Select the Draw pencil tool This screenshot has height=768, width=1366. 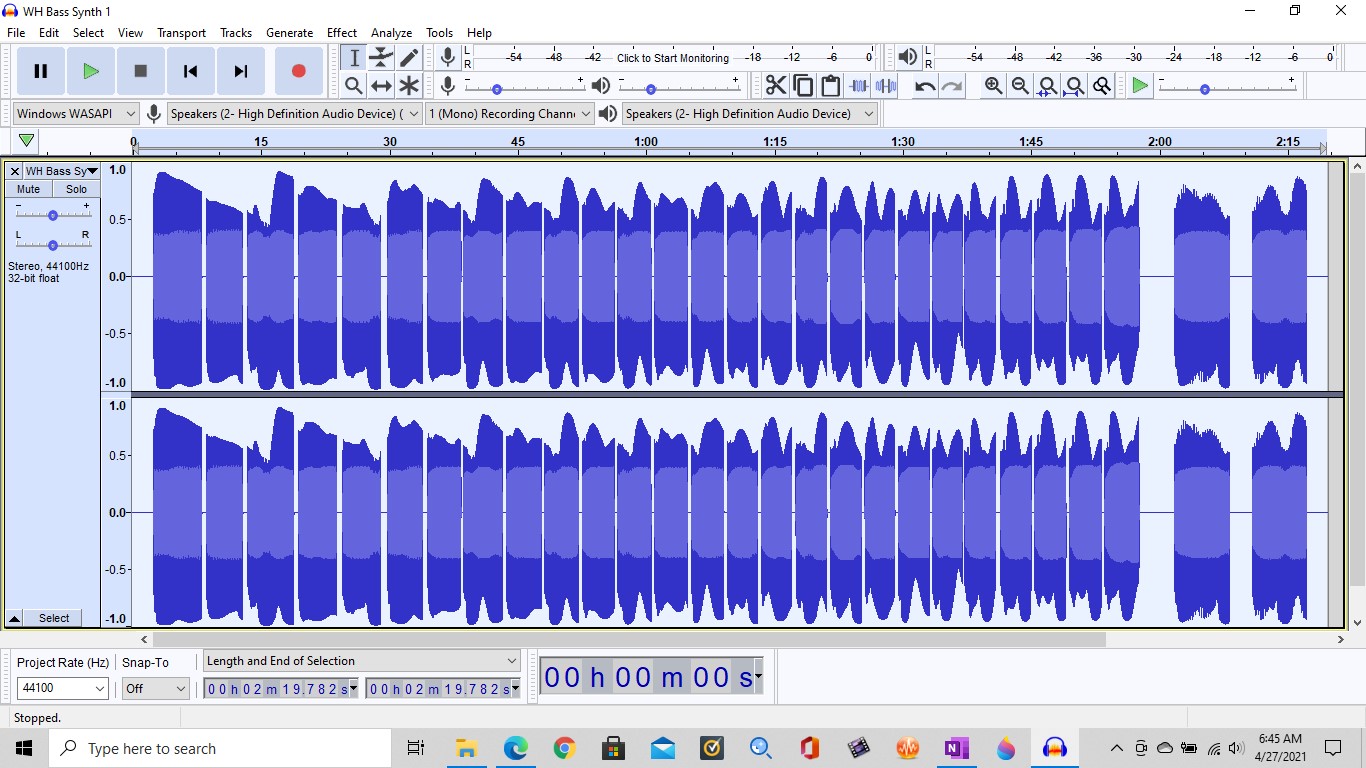point(409,58)
